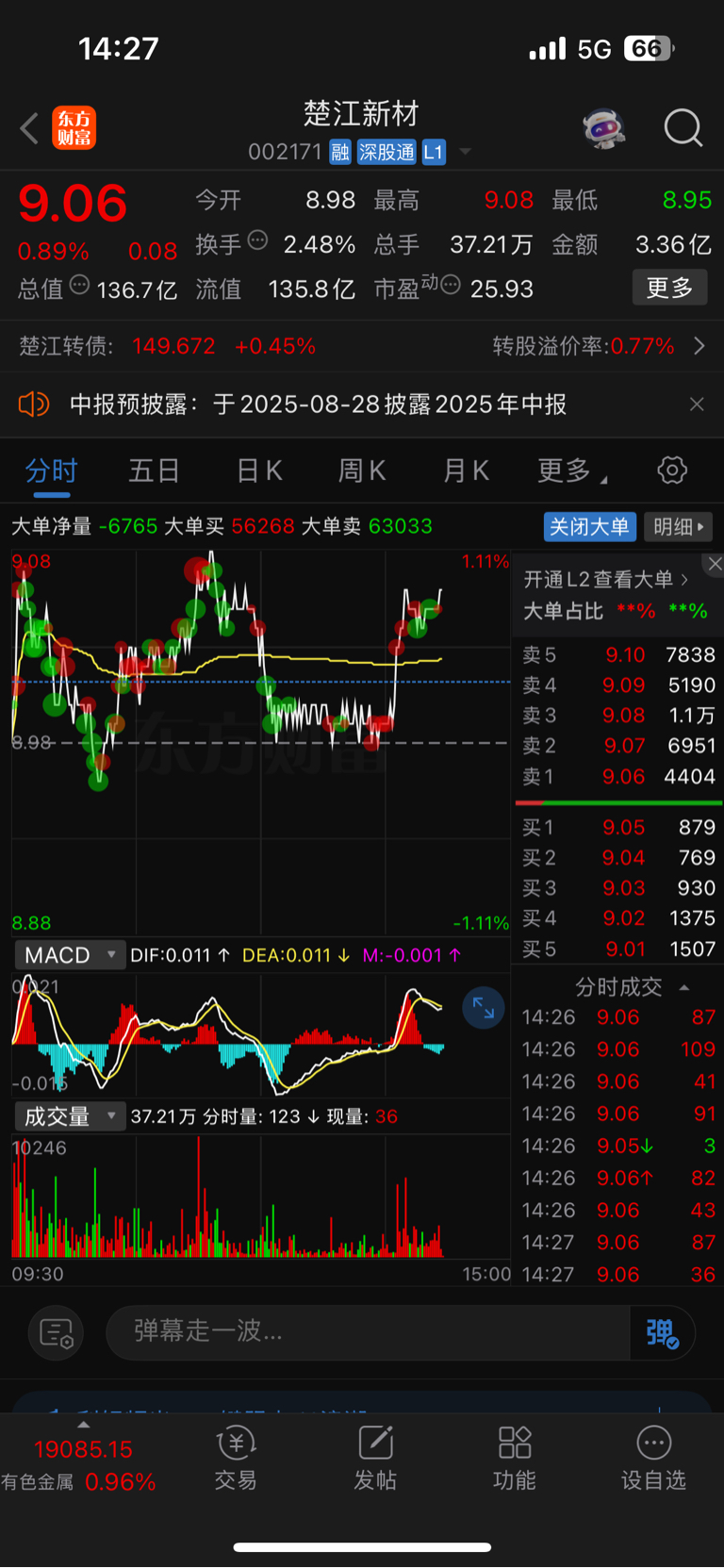Tap 转股溢价率 0.77% value
The width and height of the screenshot is (724, 1568).
[642, 346]
